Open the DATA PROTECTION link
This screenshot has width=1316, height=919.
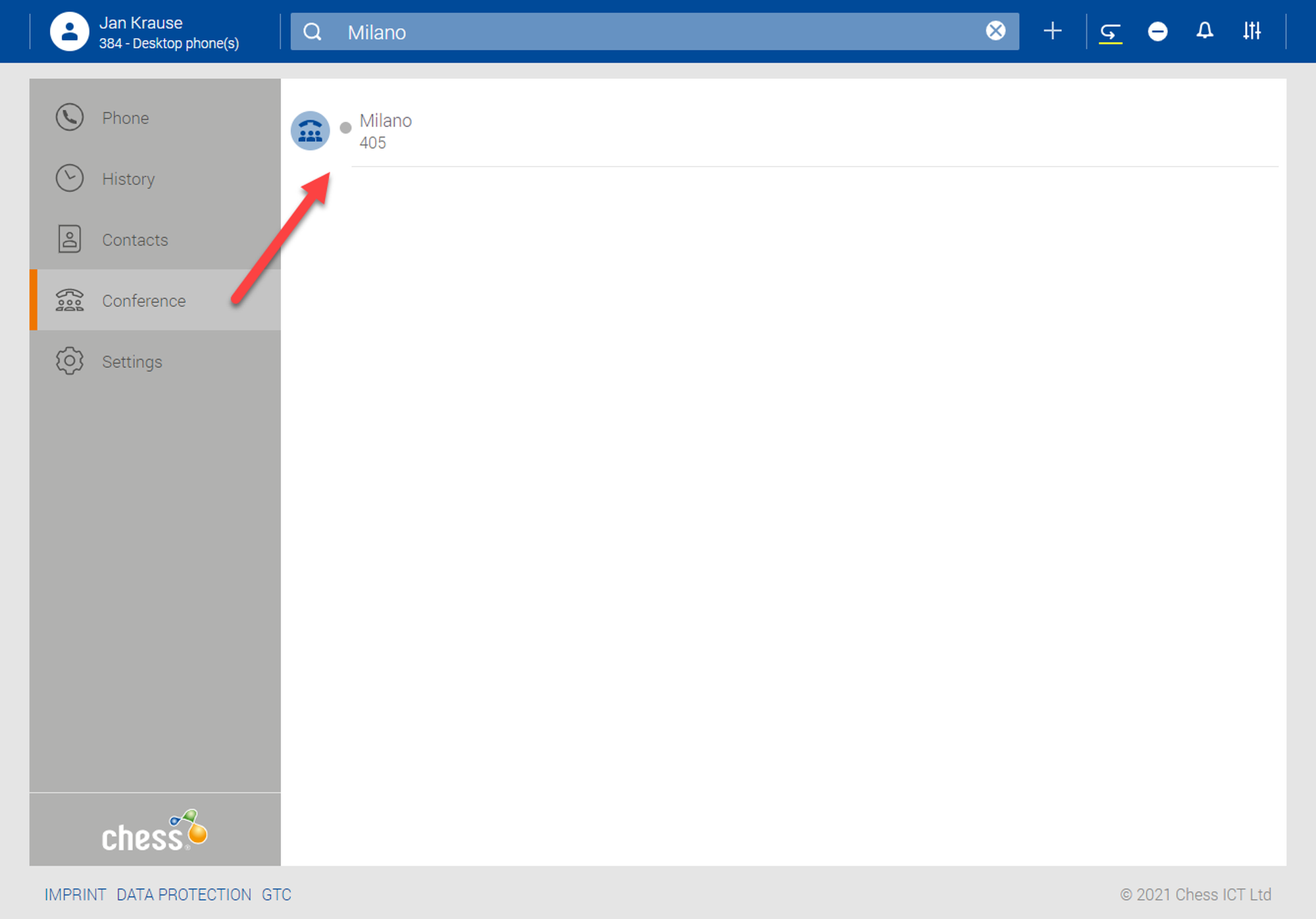pos(184,895)
